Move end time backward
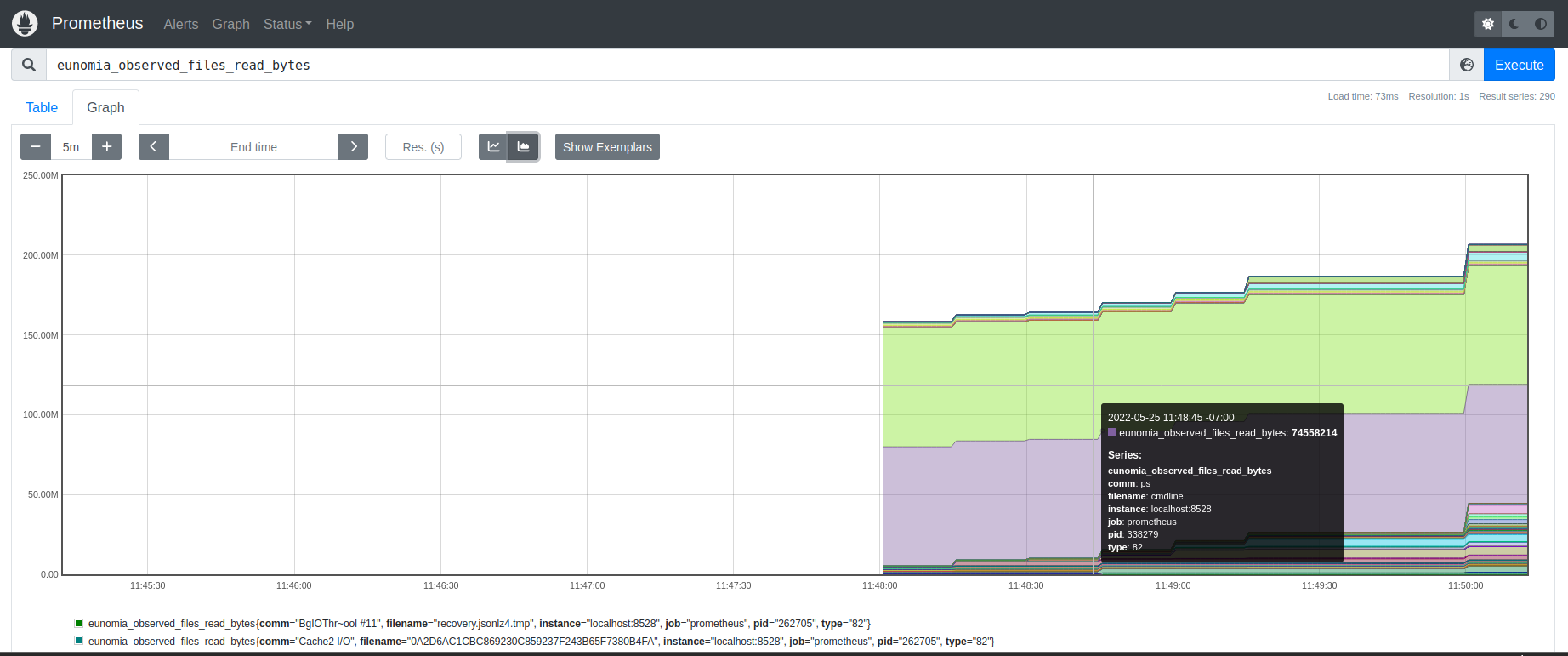 click(154, 147)
